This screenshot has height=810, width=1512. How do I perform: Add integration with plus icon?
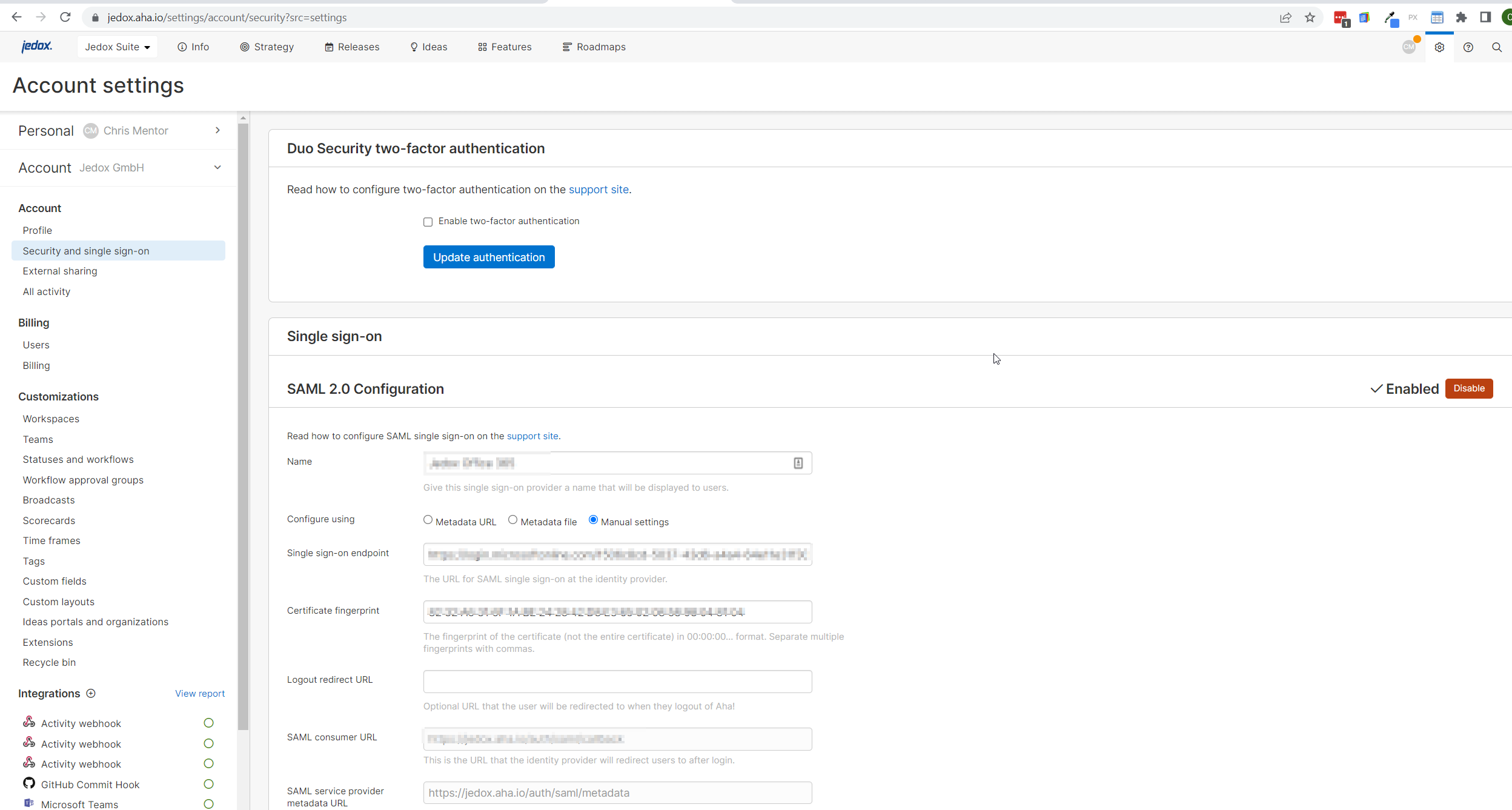coord(91,693)
